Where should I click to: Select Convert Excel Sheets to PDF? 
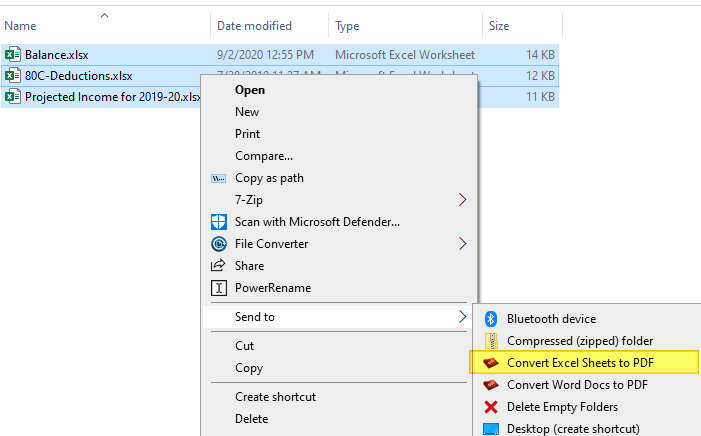(x=580, y=363)
